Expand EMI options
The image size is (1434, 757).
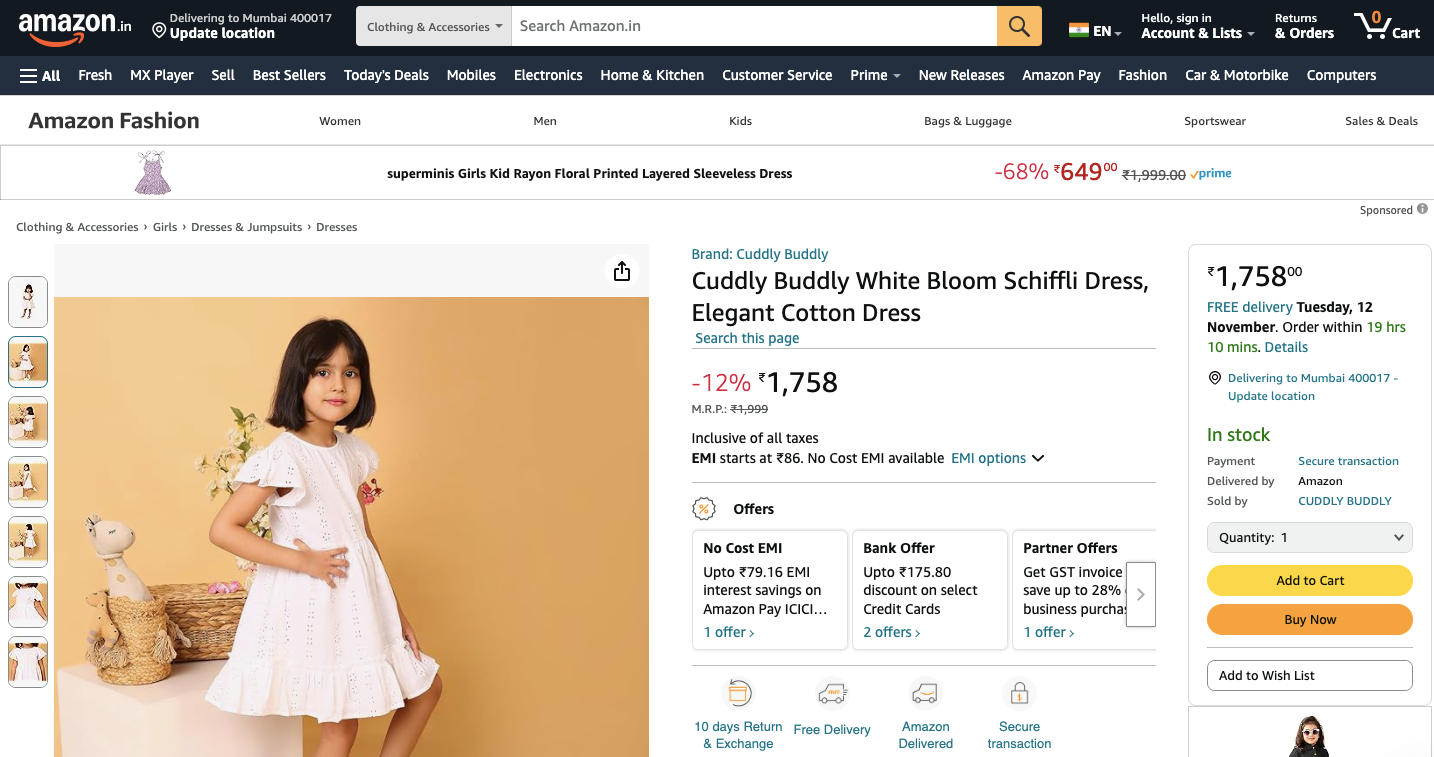997,458
